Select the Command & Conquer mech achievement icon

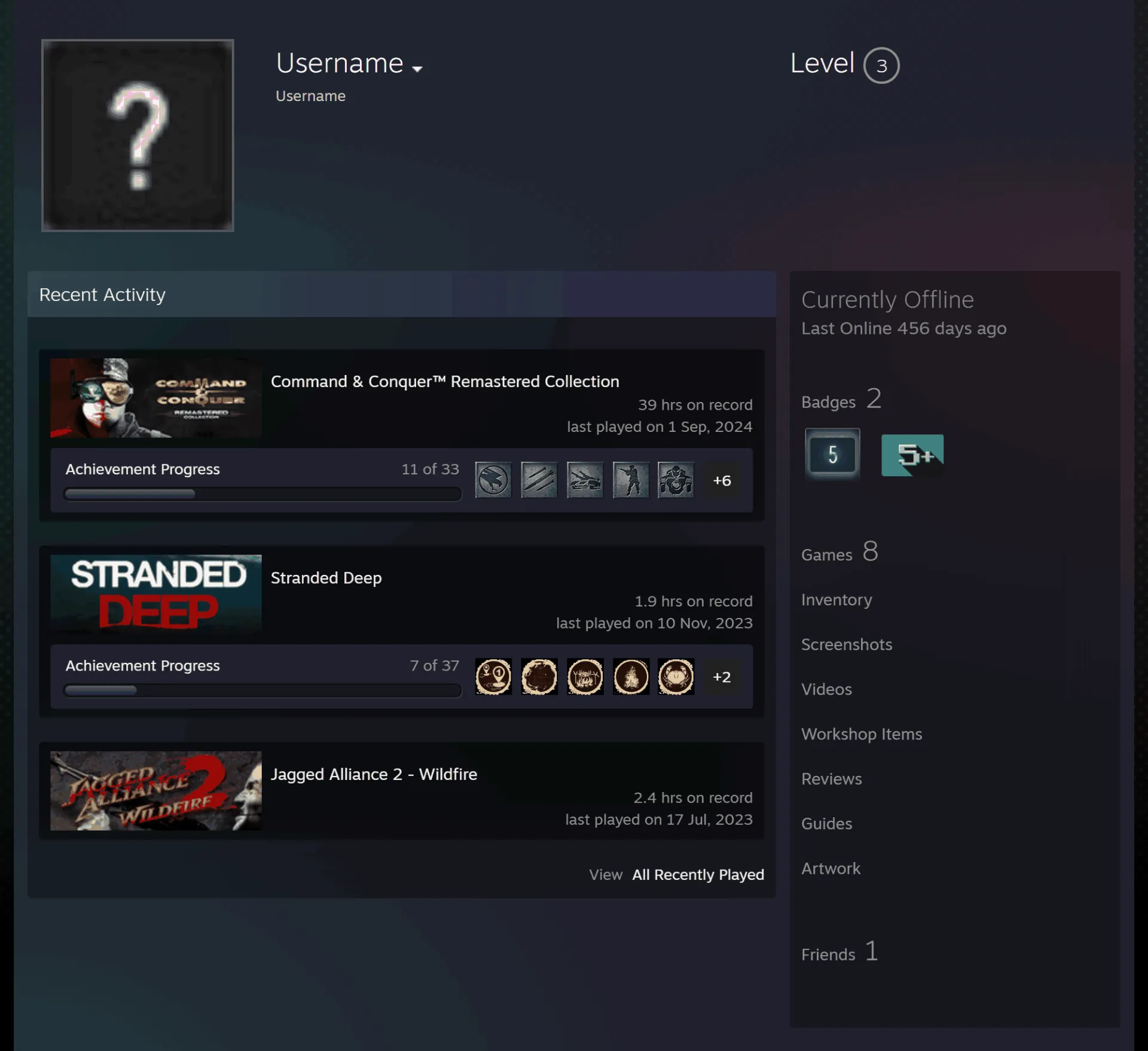[676, 480]
